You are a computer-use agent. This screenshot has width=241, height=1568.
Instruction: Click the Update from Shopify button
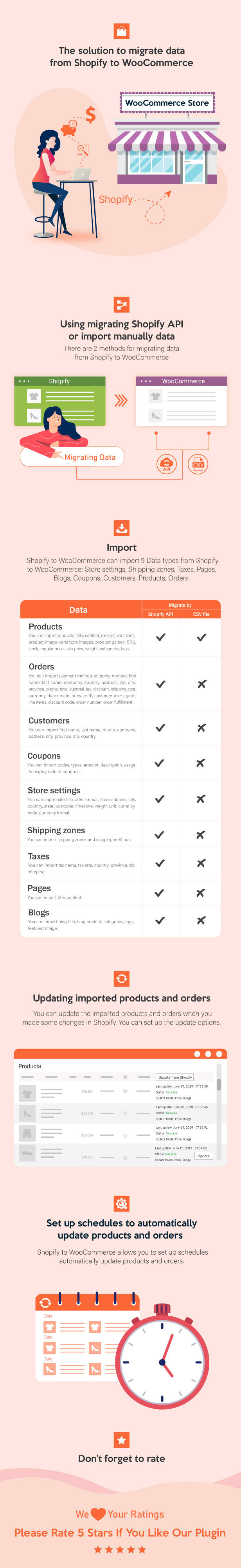(x=175, y=1077)
